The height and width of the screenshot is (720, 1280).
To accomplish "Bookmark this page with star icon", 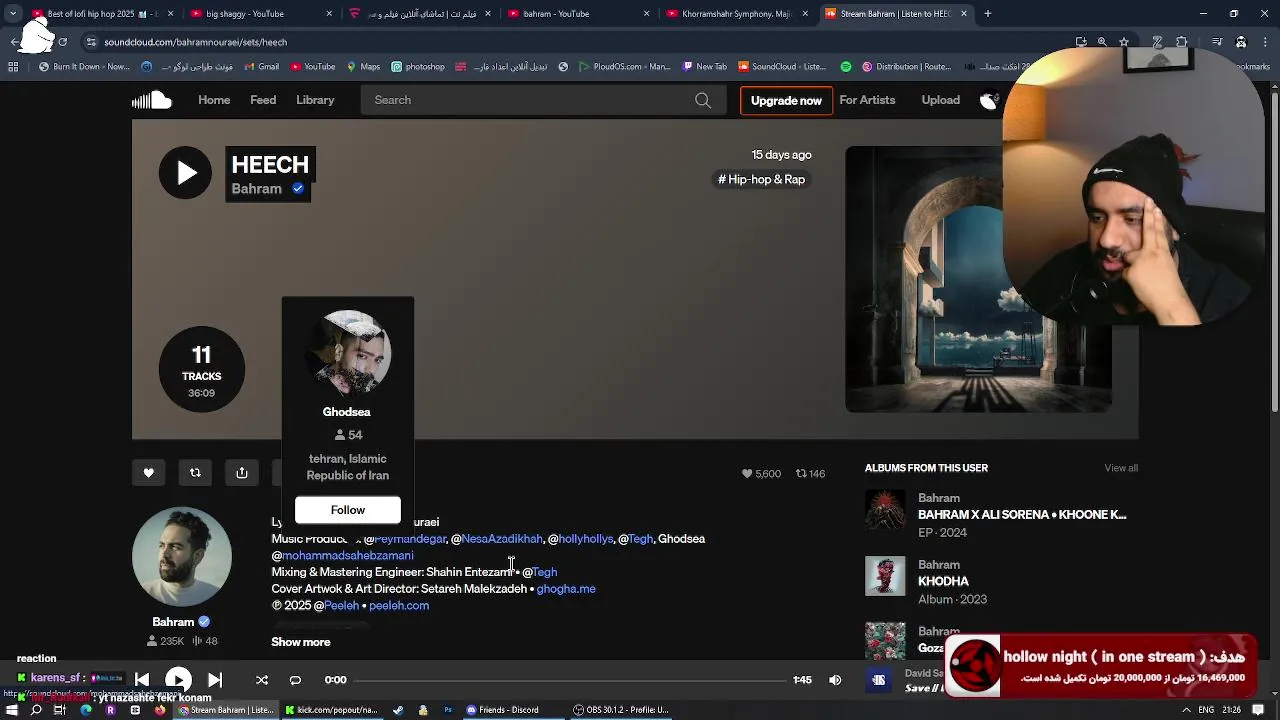I will tap(1124, 42).
